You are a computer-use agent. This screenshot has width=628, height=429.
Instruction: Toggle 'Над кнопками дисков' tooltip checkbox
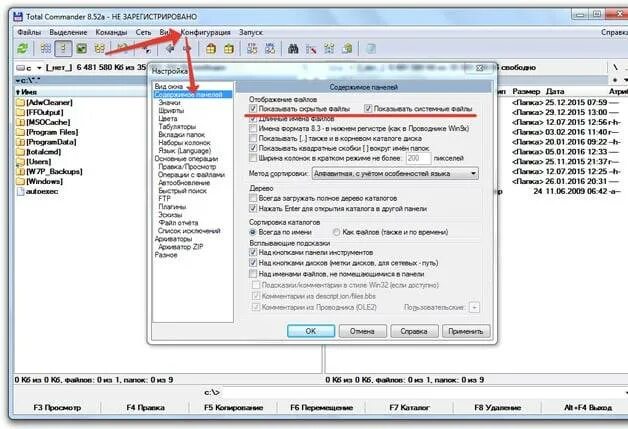[x=253, y=263]
